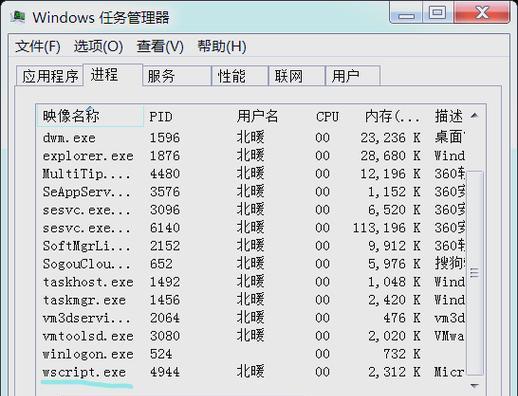The width and height of the screenshot is (518, 396).
Task: Click PID value 4944
Action: click(x=165, y=372)
